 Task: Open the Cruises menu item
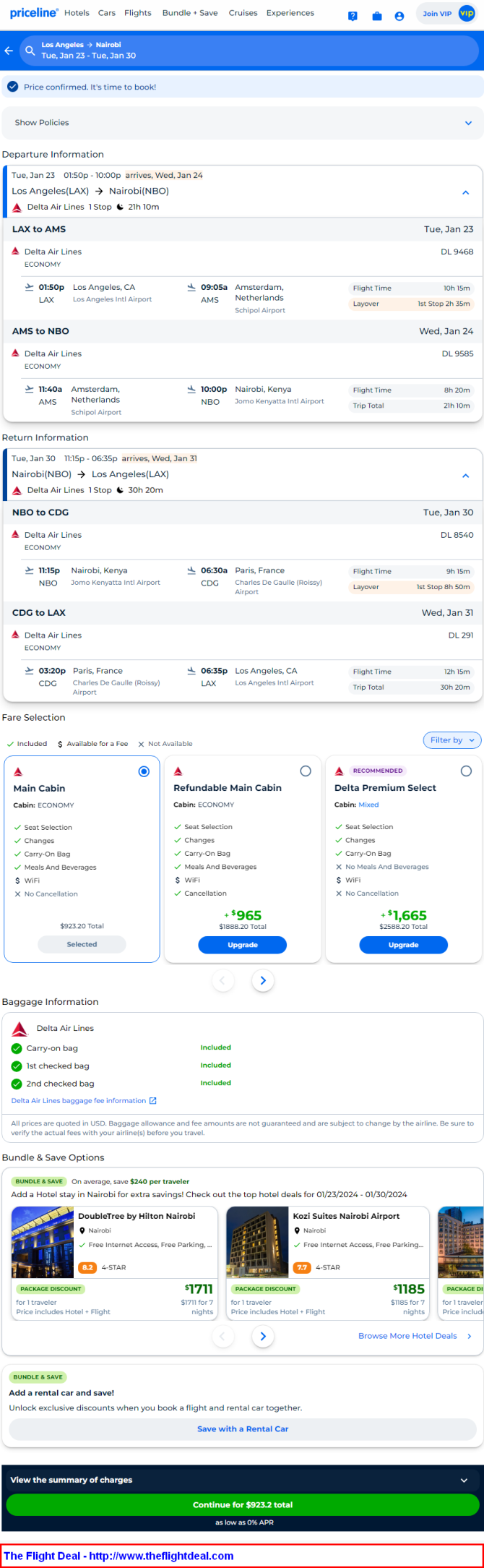click(243, 13)
